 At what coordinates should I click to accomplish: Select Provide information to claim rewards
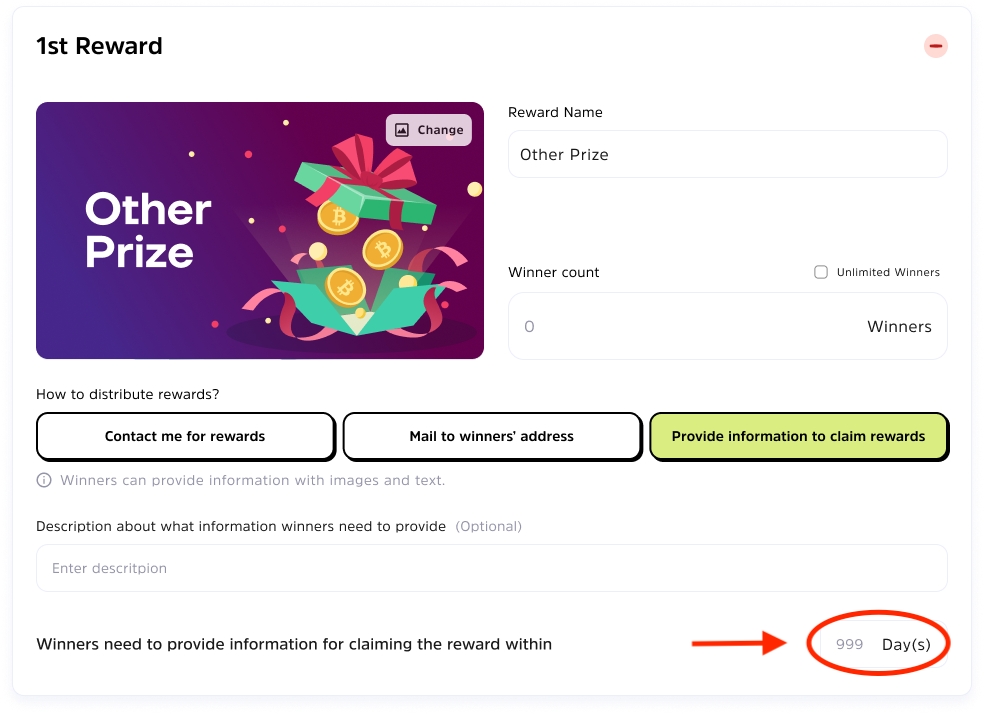coord(799,437)
